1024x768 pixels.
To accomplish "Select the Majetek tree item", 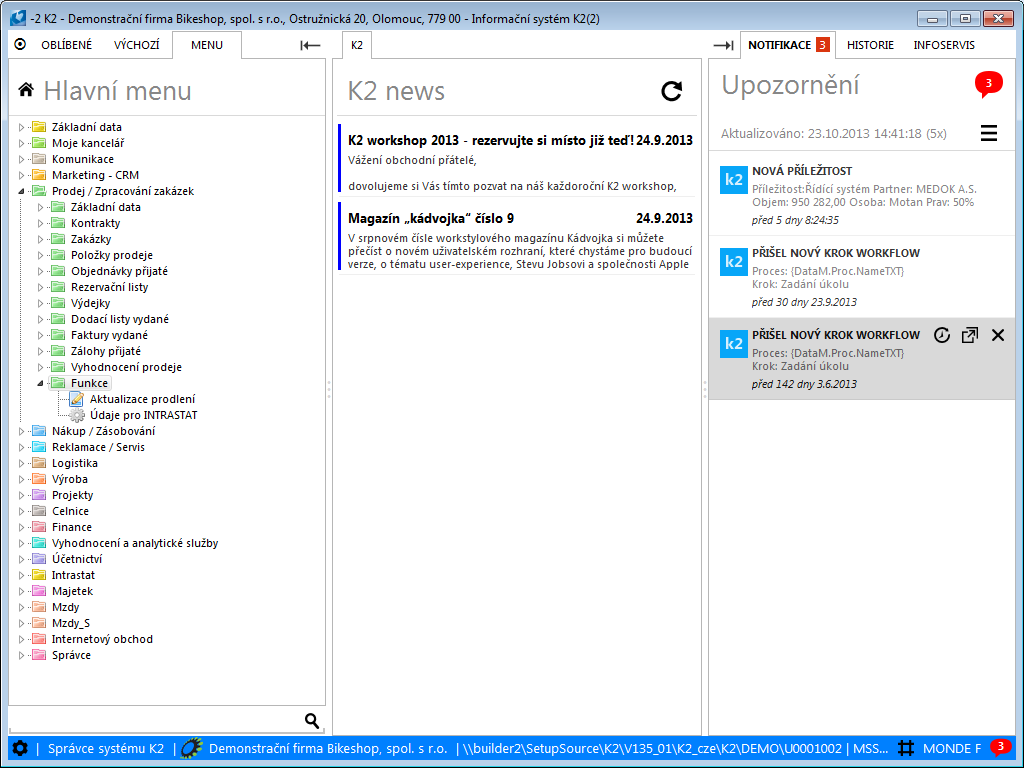I will click(x=72, y=591).
